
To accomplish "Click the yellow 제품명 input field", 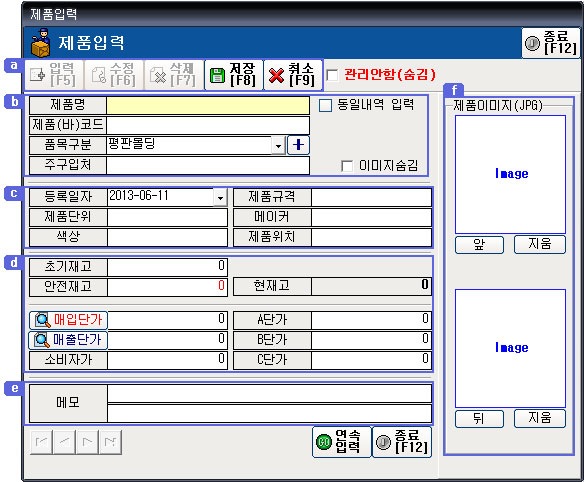I will [x=208, y=105].
